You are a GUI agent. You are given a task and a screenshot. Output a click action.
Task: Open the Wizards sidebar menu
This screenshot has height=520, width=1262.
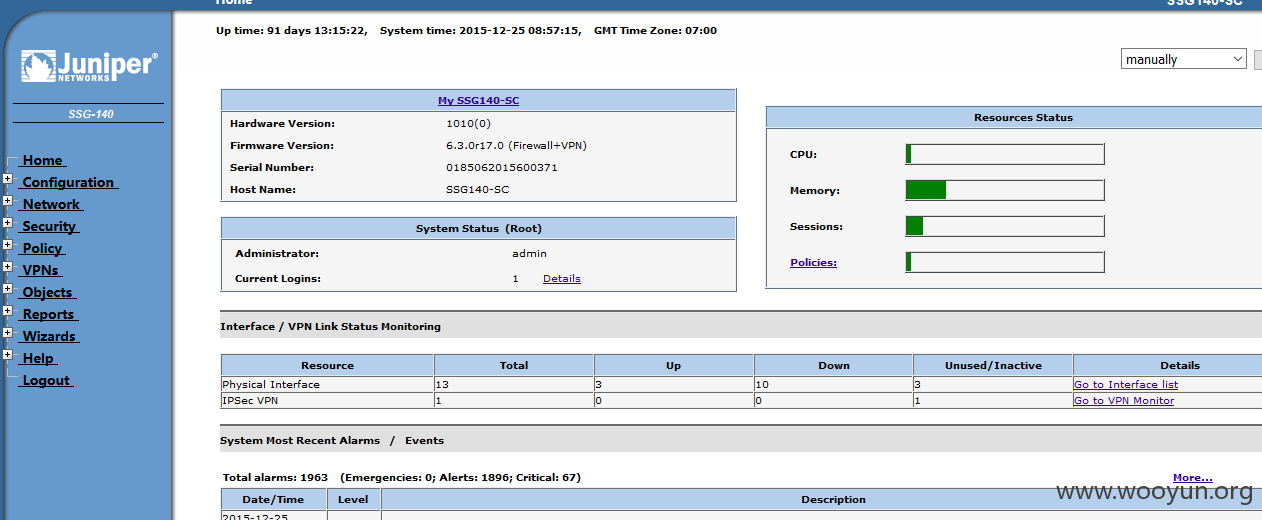(49, 336)
